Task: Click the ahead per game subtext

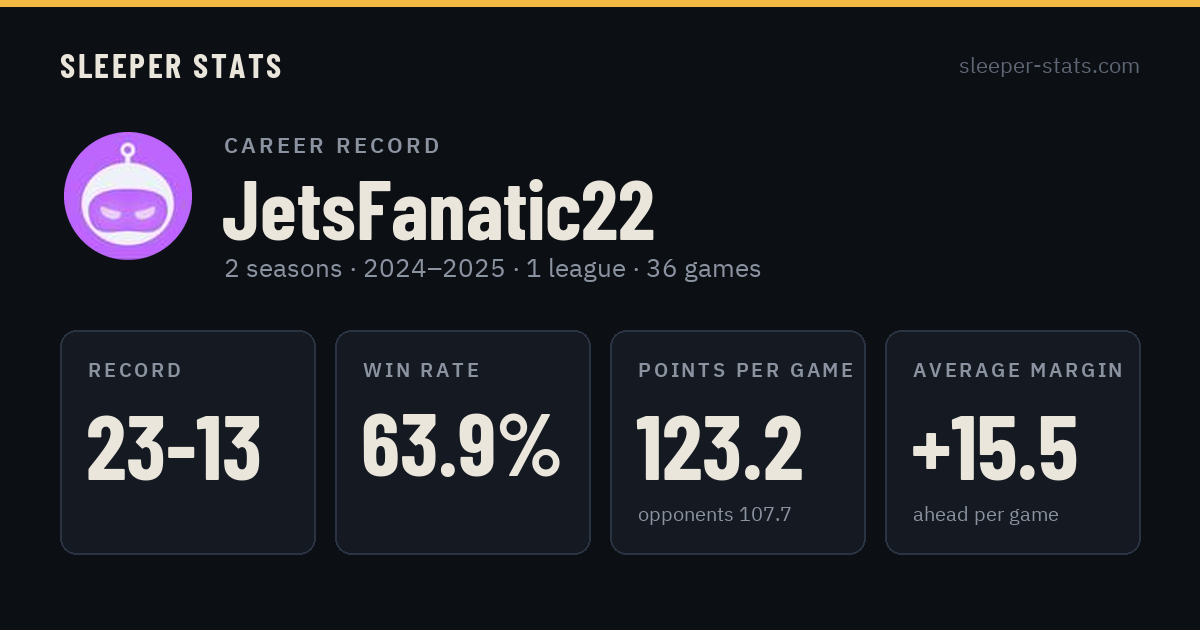Action: click(986, 515)
